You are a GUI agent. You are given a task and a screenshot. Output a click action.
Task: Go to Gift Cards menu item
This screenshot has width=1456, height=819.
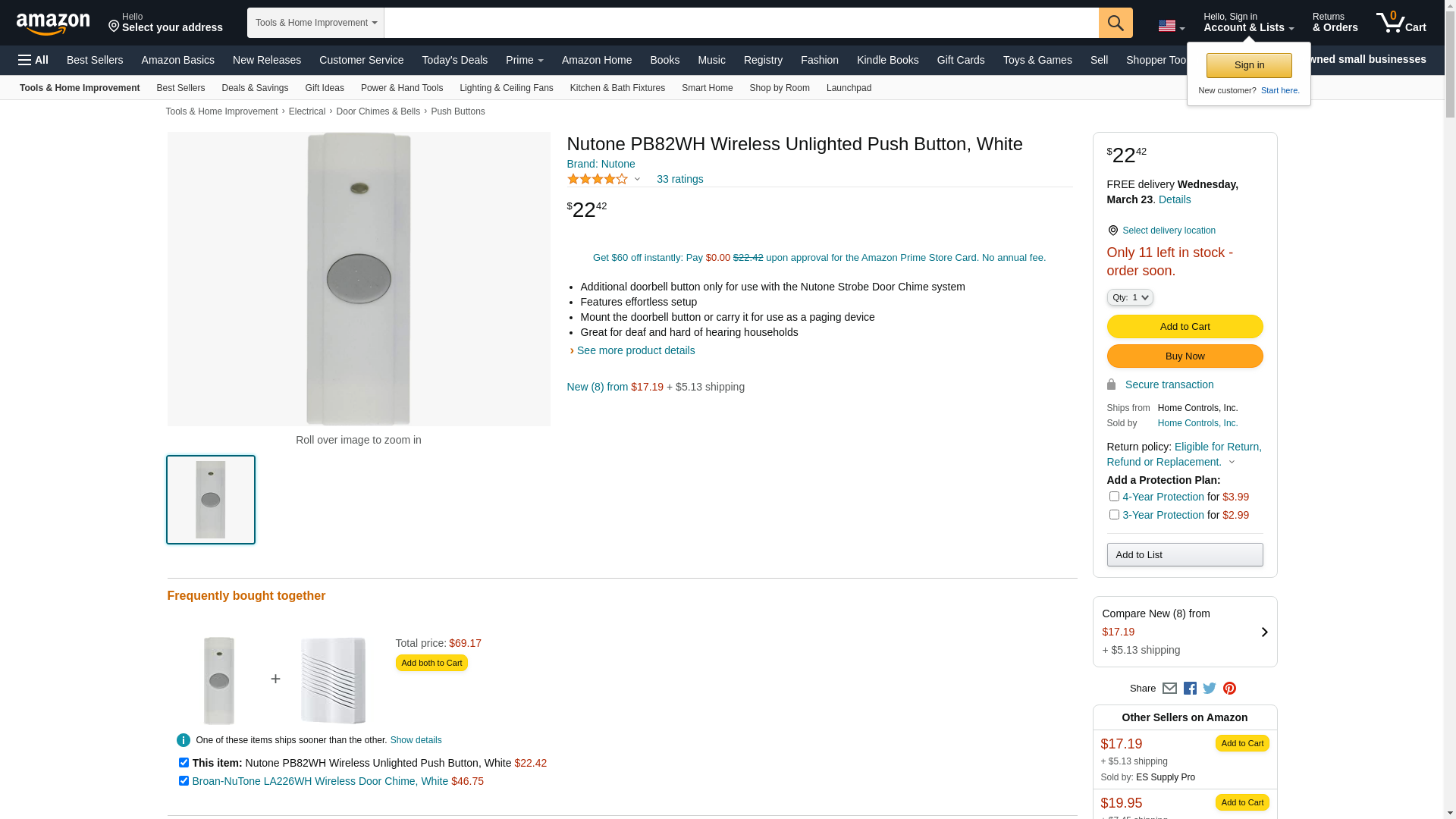coord(960,60)
